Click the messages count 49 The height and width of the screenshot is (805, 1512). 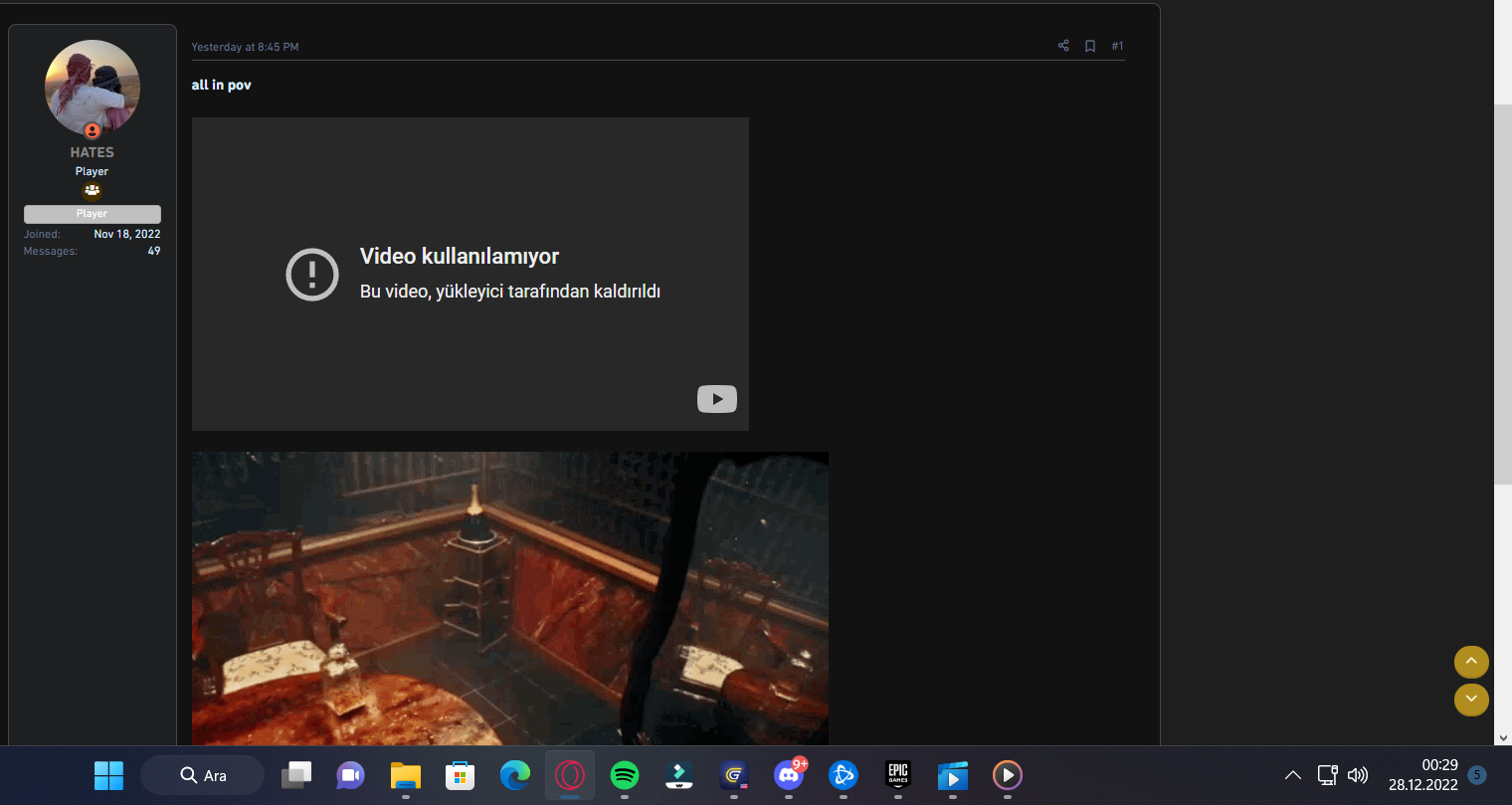(154, 251)
